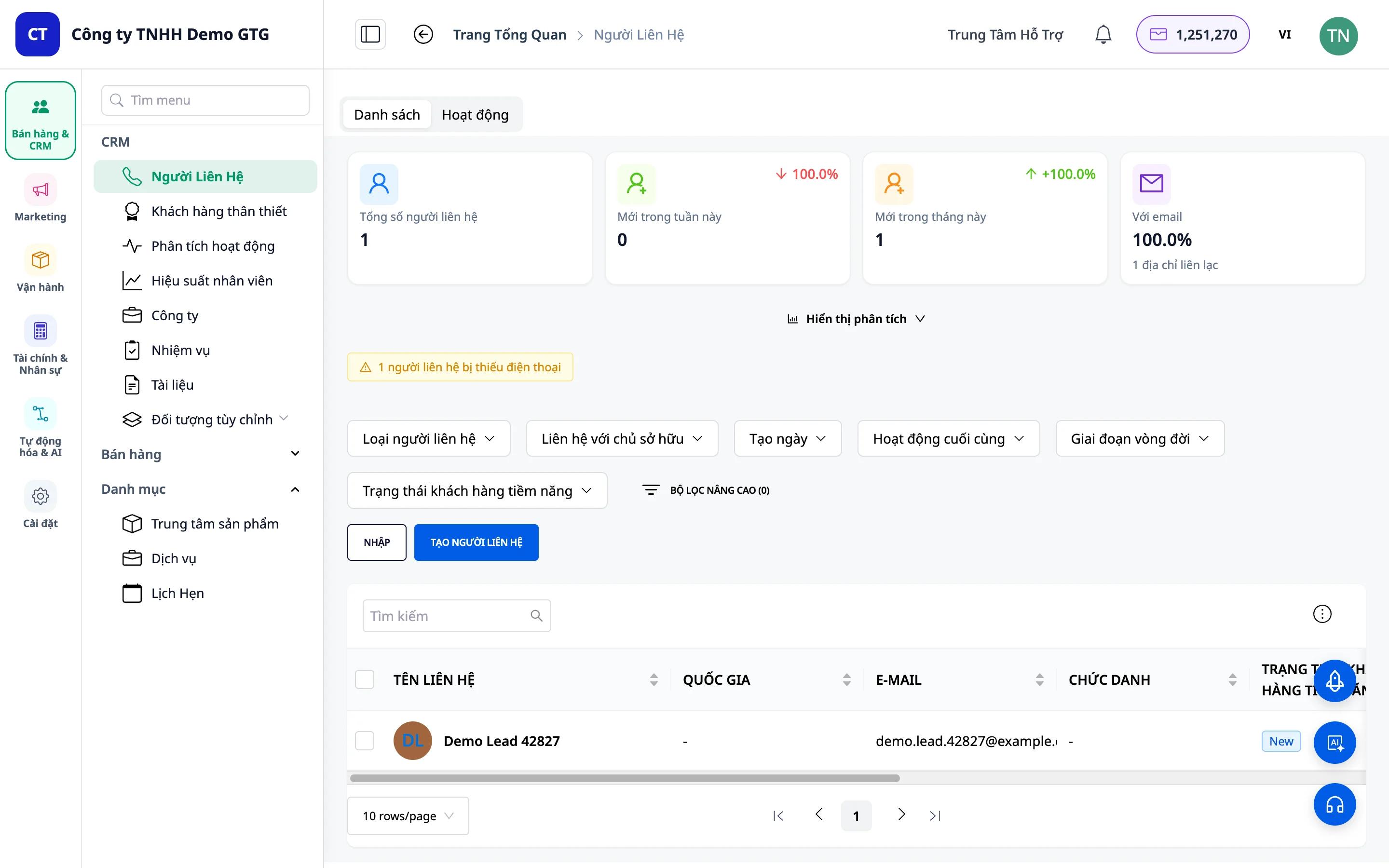
Task: Click the Tạo Người Liên Hệ button
Action: [477, 542]
